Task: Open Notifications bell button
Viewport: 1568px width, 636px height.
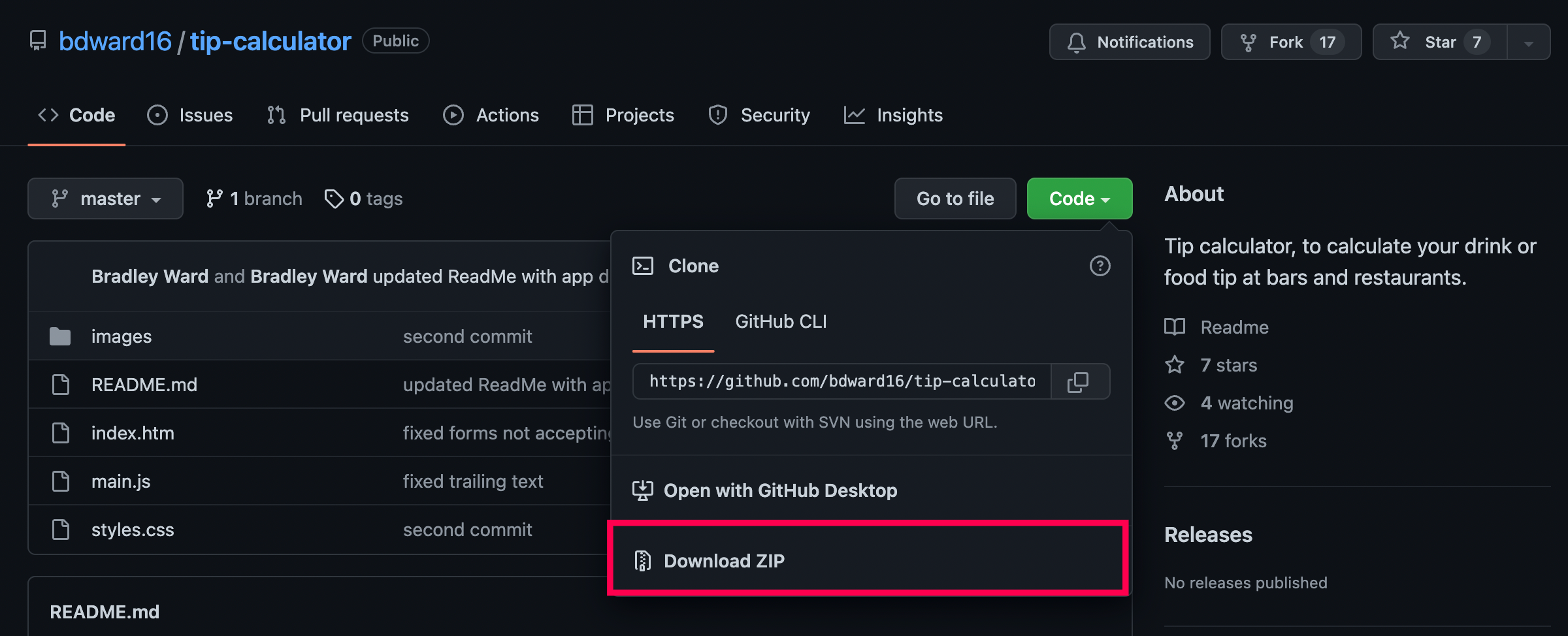Action: click(1130, 42)
